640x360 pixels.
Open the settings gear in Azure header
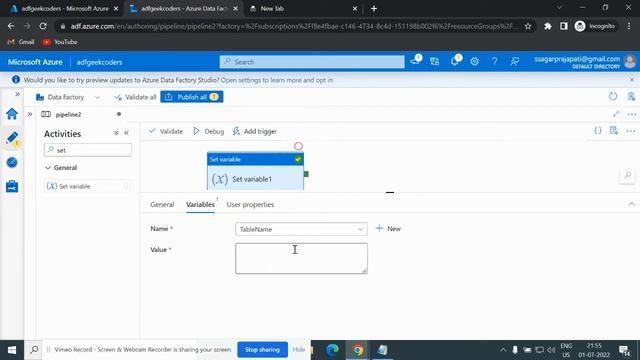pyautogui.click(x=474, y=62)
